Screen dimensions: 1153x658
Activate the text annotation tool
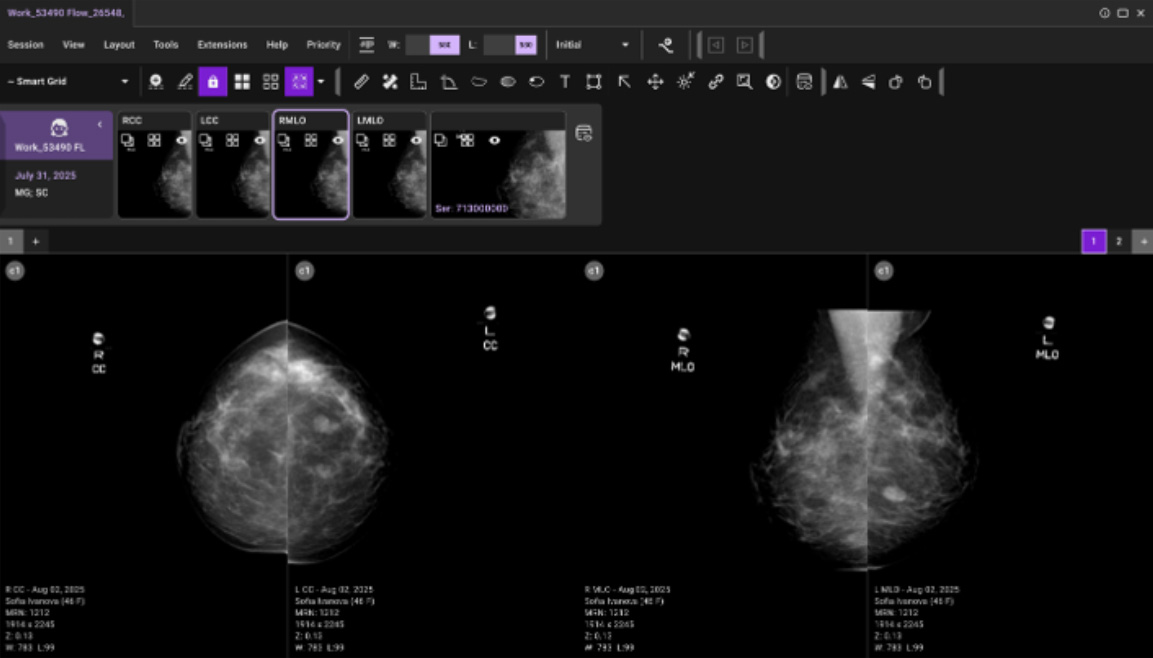[565, 82]
